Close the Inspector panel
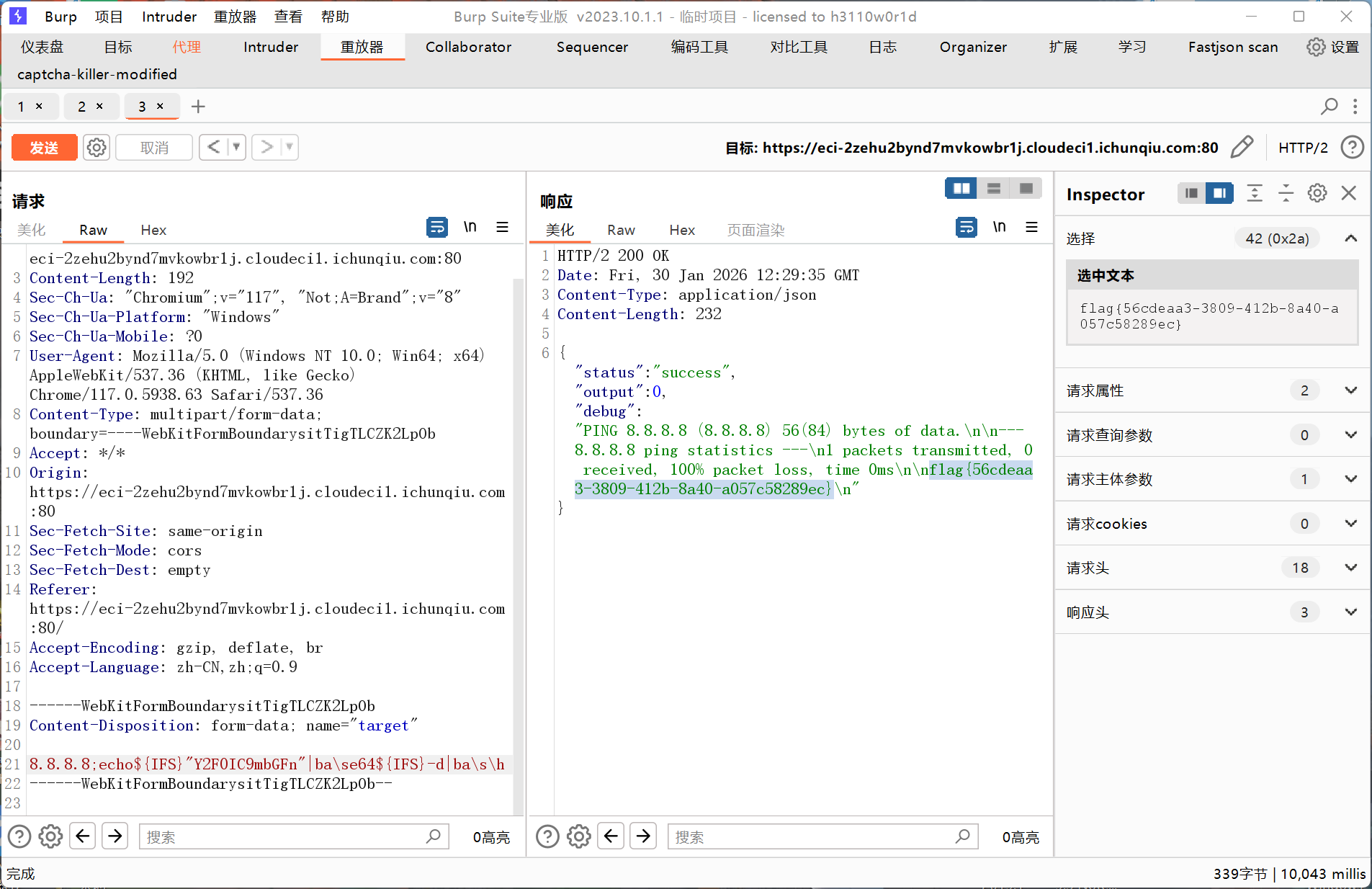Image resolution: width=1372 pixels, height=889 pixels. 1349,193
